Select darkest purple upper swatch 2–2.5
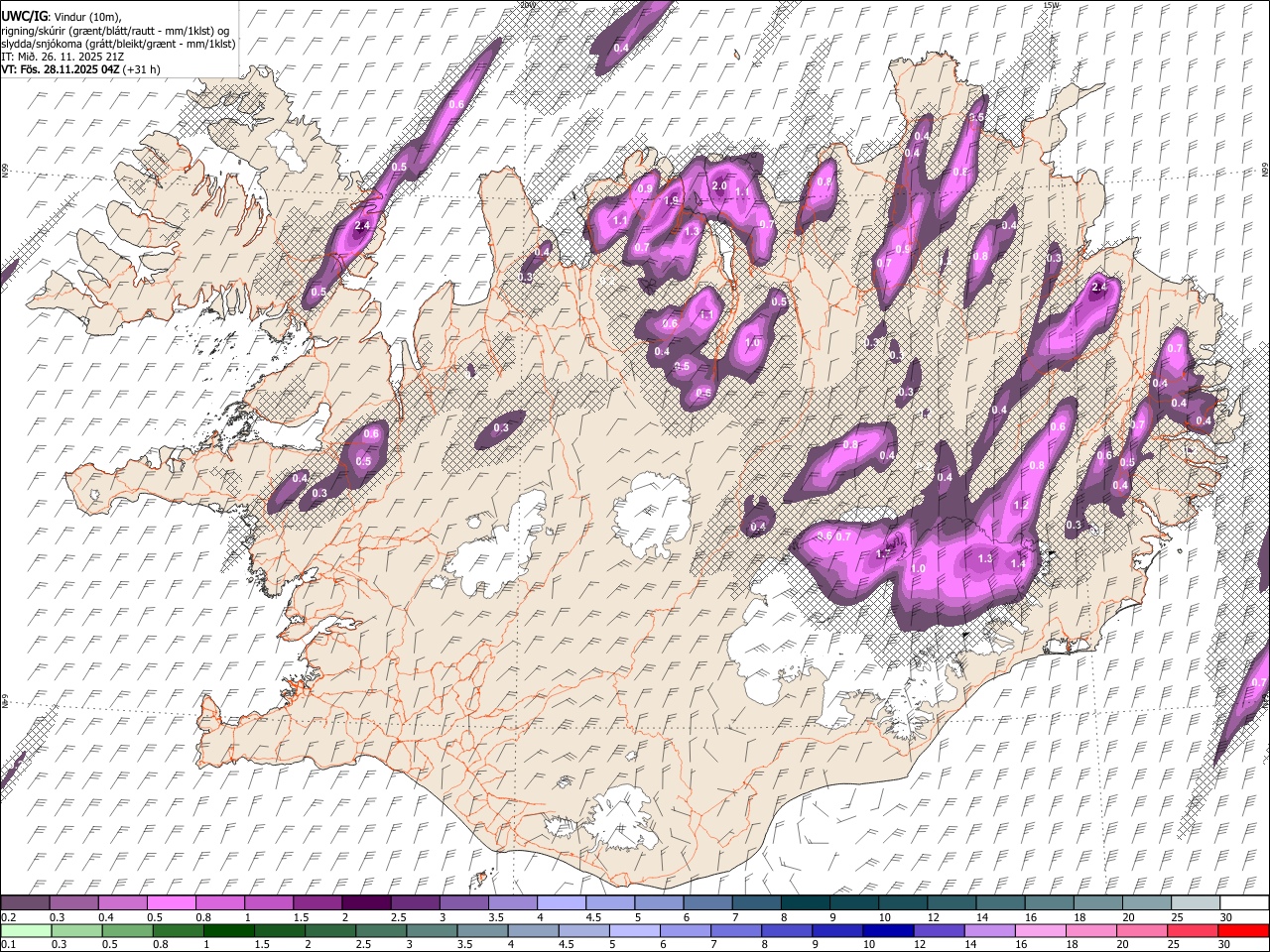The height and width of the screenshot is (952, 1270). tap(366, 903)
